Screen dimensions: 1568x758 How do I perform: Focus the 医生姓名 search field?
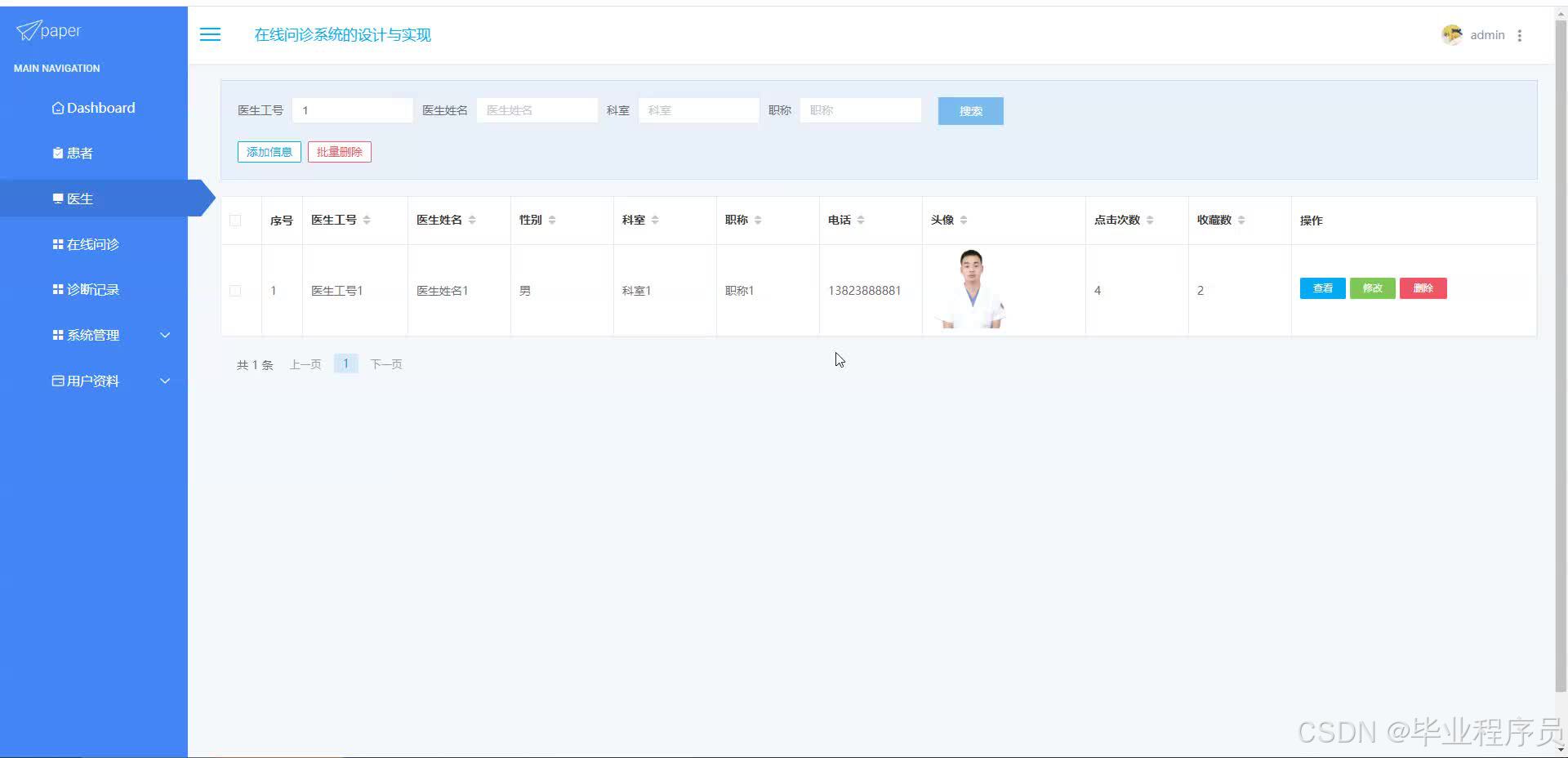click(537, 110)
